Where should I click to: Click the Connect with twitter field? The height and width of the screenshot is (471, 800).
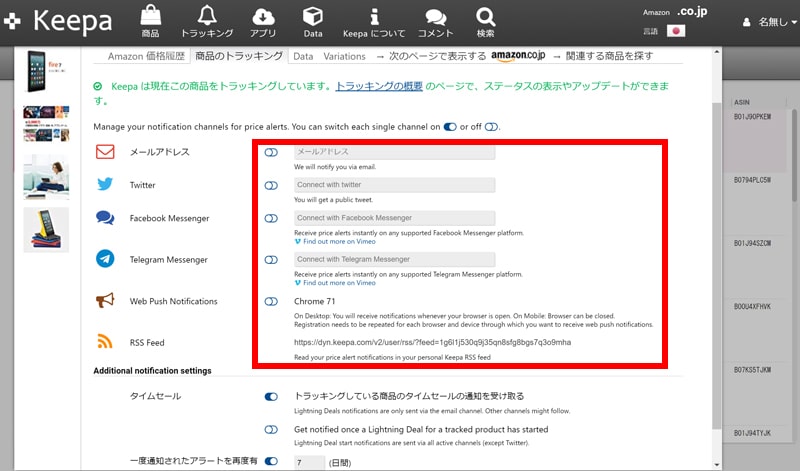[394, 185]
